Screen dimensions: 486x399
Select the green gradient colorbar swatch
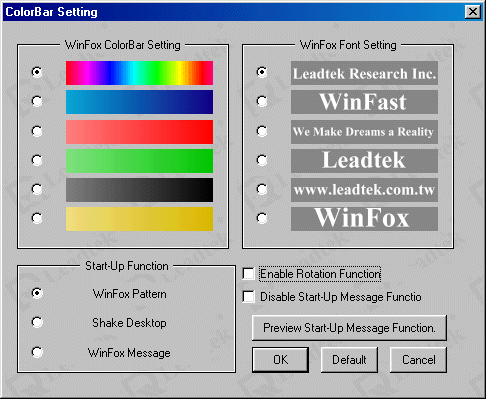[139, 161]
